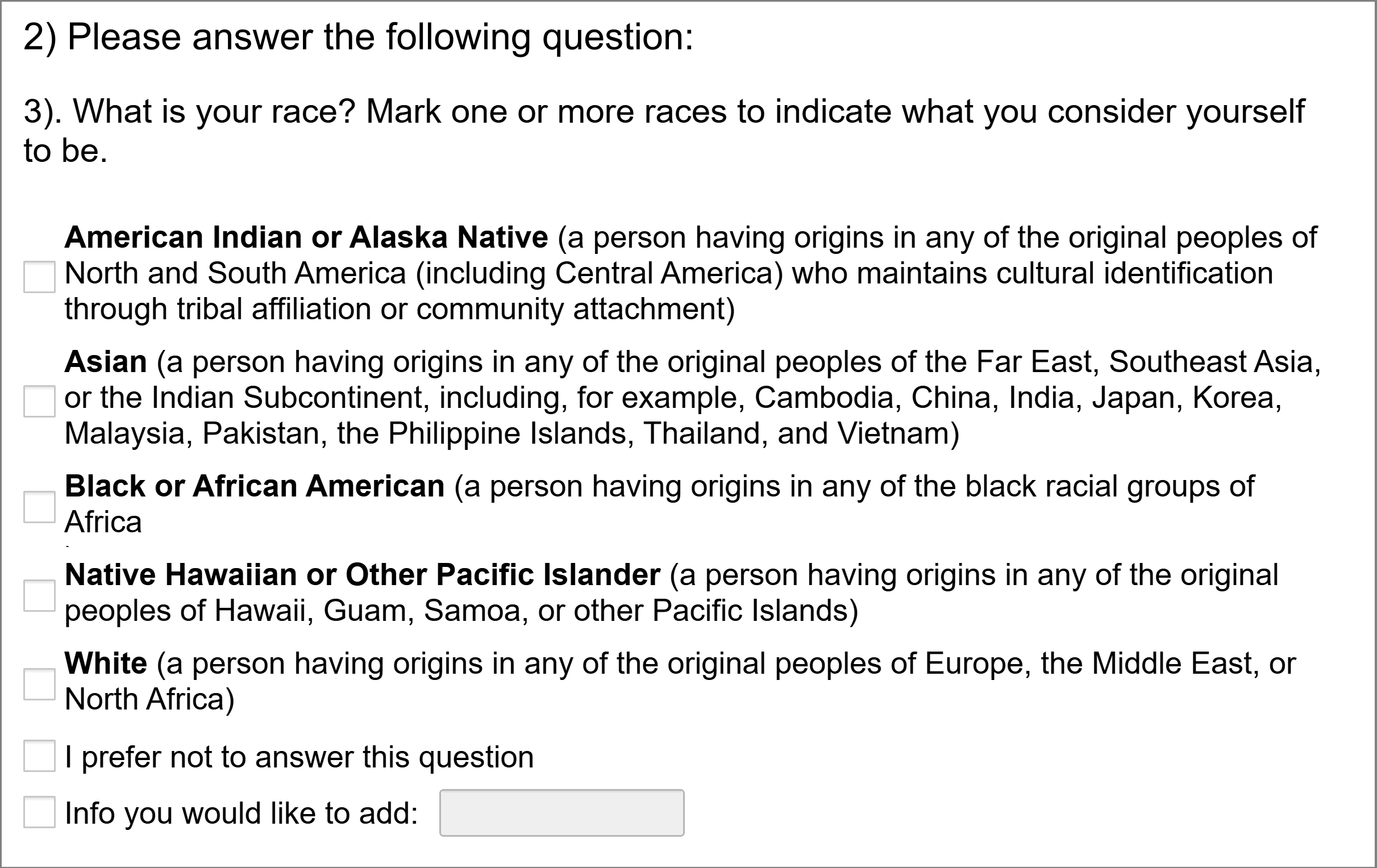
Task: Click the bold 'Asian' label text
Action: tap(106, 362)
